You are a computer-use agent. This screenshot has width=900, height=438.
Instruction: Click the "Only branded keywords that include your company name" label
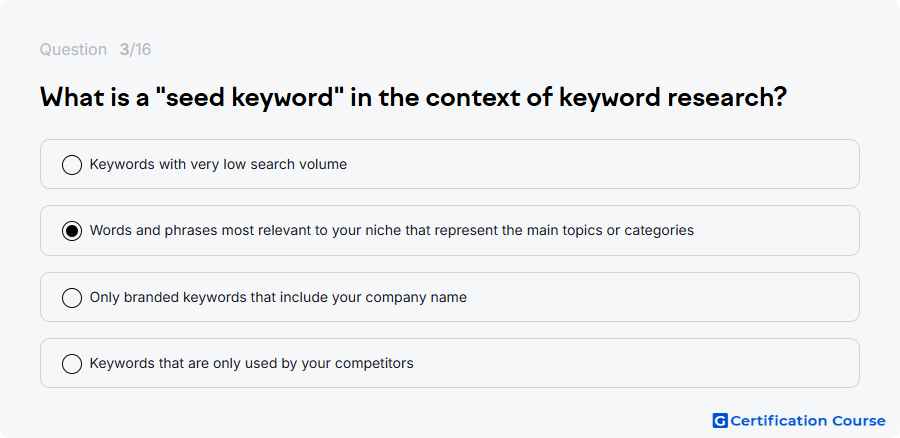pos(278,298)
